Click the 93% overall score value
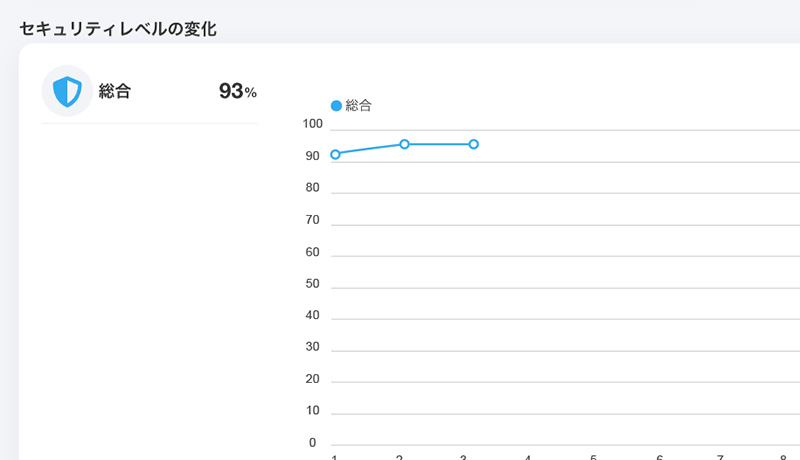This screenshot has height=460, width=800. (238, 91)
